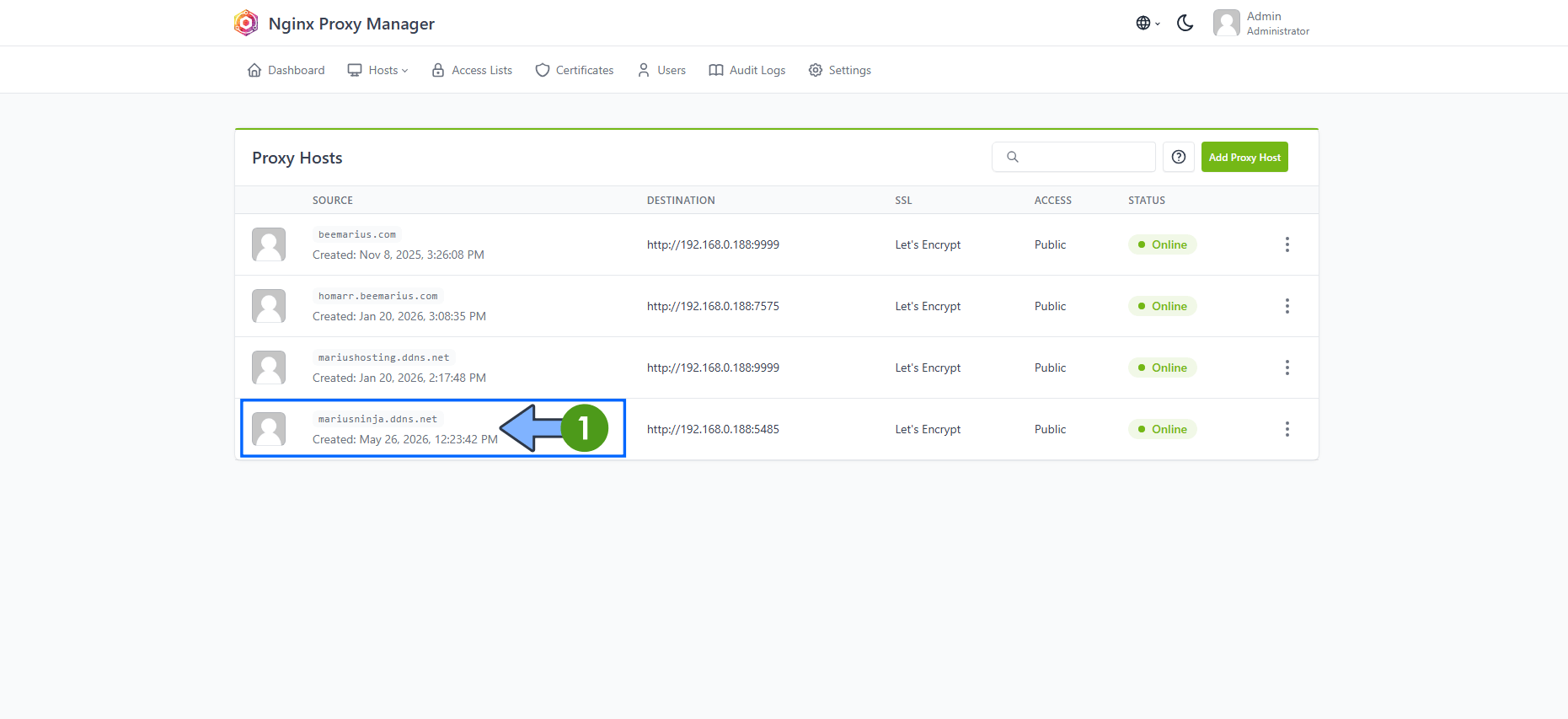Viewport: 1568px width, 719px height.
Task: Click the SSL column header
Action: [903, 201]
